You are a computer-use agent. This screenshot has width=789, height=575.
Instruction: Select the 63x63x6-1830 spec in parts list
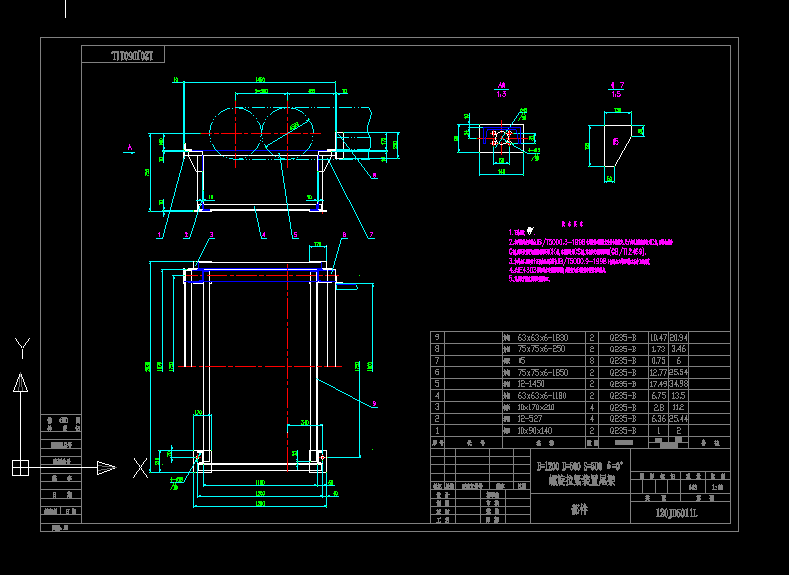[x=541, y=338]
